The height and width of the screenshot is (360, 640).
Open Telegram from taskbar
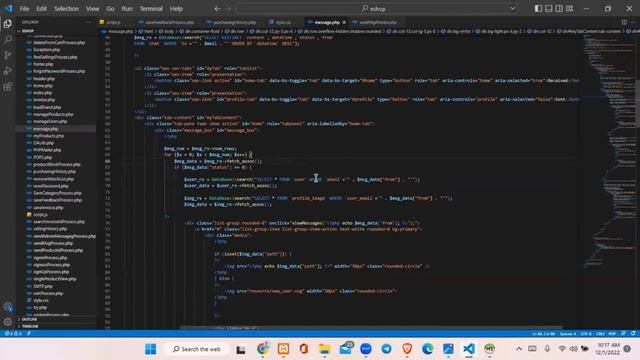click(x=386, y=349)
